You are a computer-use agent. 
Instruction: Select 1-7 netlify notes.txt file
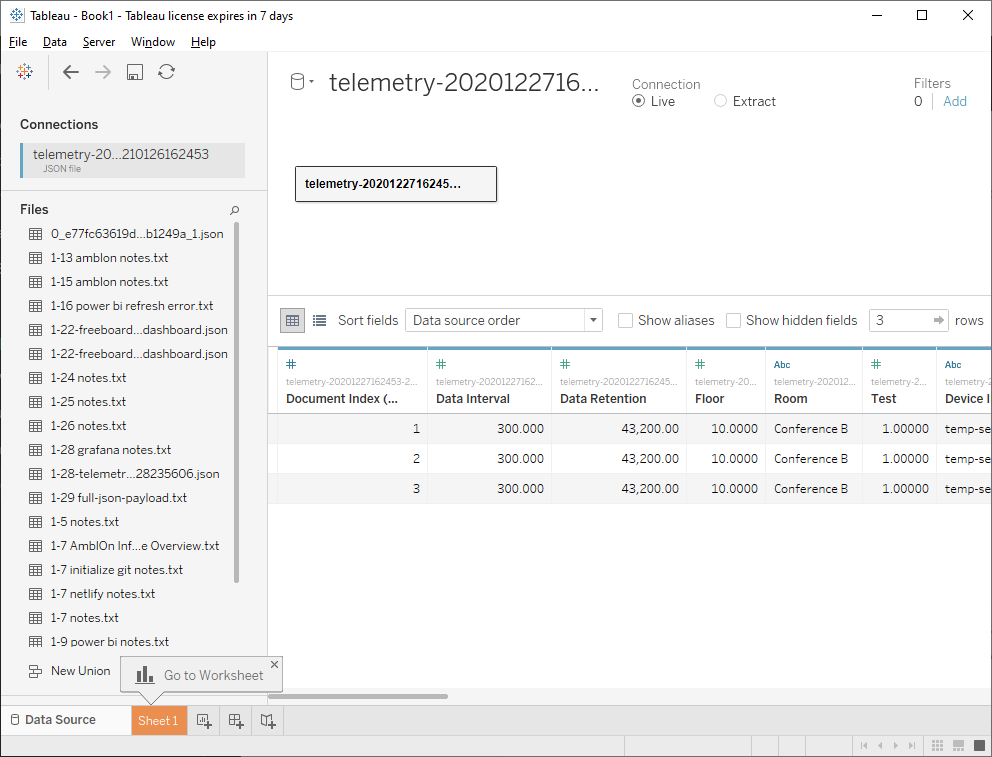pyautogui.click(x=92, y=594)
